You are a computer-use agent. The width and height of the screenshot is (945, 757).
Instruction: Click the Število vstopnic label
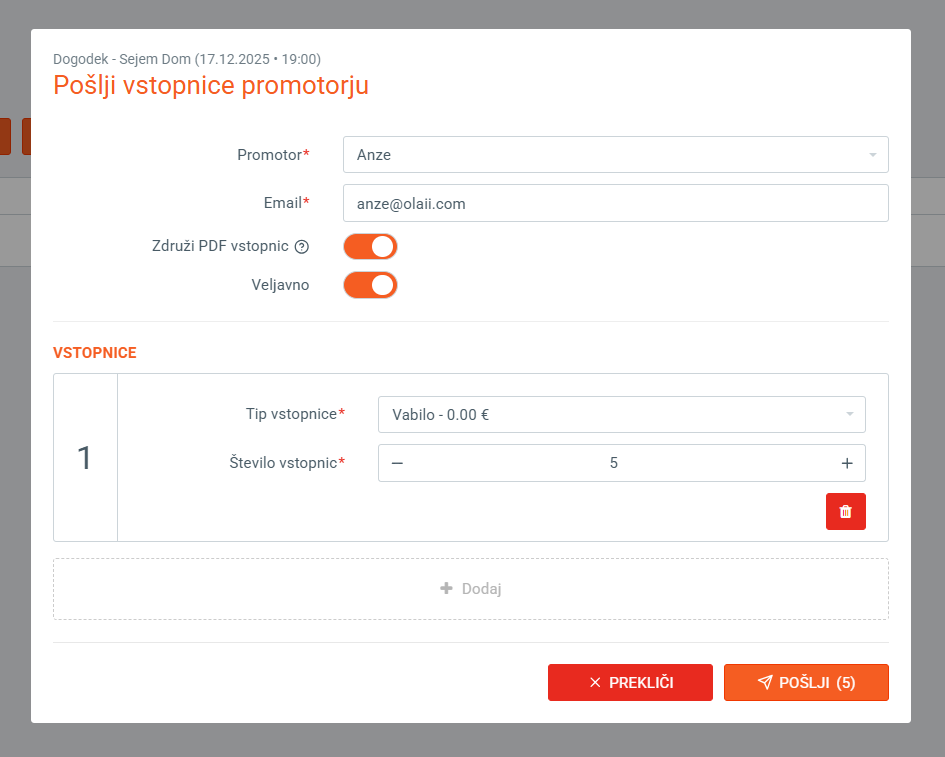point(282,463)
